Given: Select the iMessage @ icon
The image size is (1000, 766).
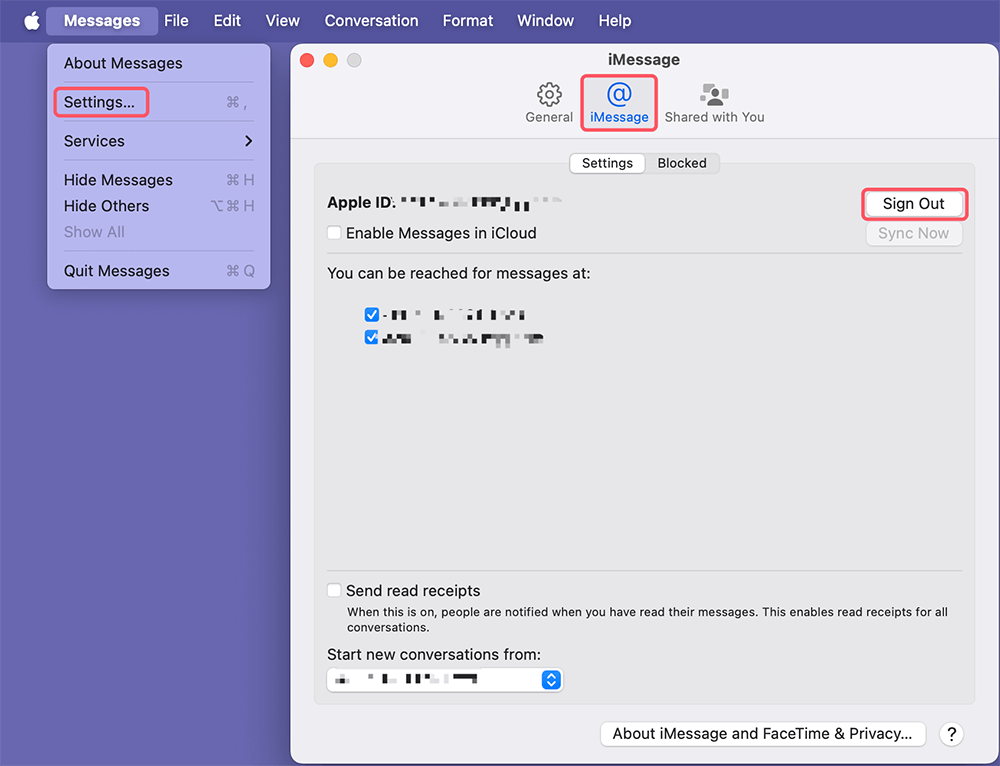Looking at the screenshot, I should click(x=619, y=96).
